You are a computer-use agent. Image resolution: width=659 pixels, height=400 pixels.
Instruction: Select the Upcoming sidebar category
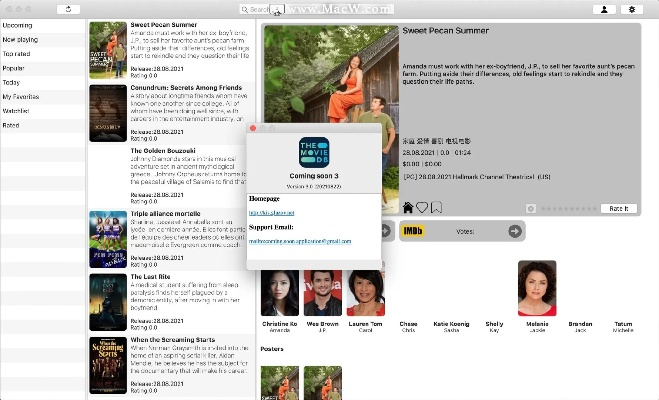tap(17, 23)
